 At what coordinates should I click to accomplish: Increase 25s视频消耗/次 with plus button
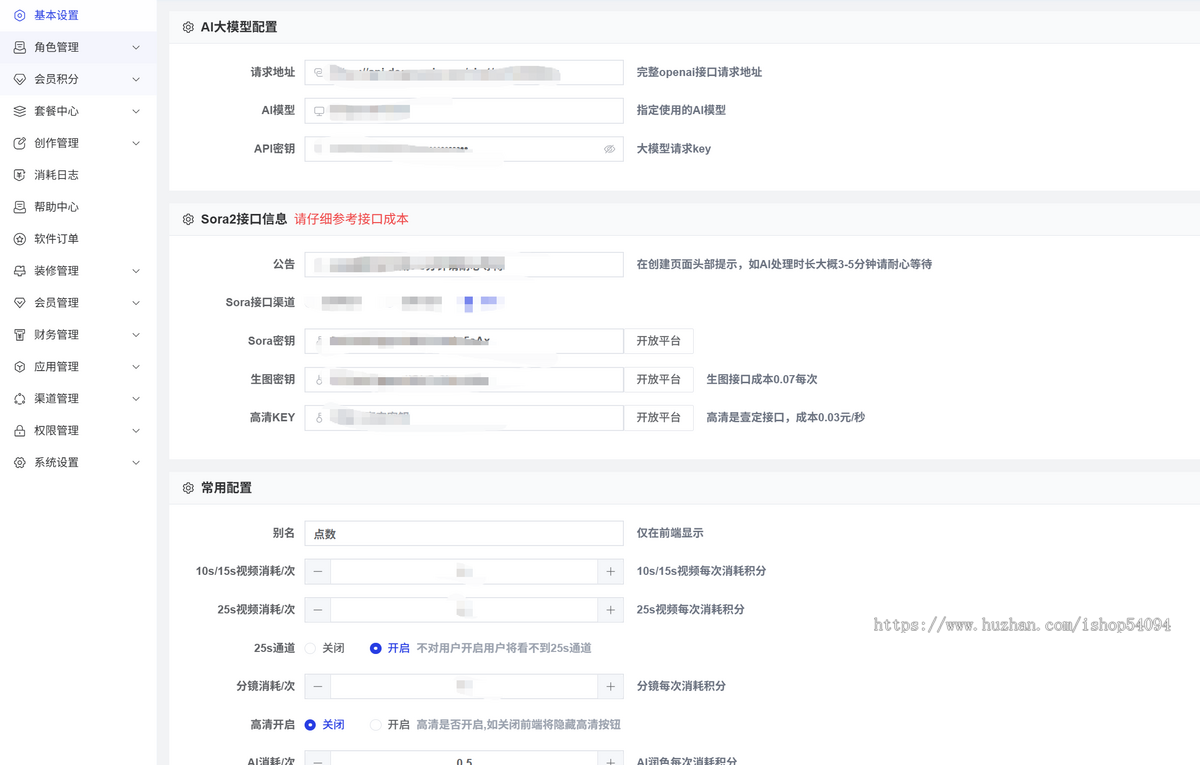610,610
